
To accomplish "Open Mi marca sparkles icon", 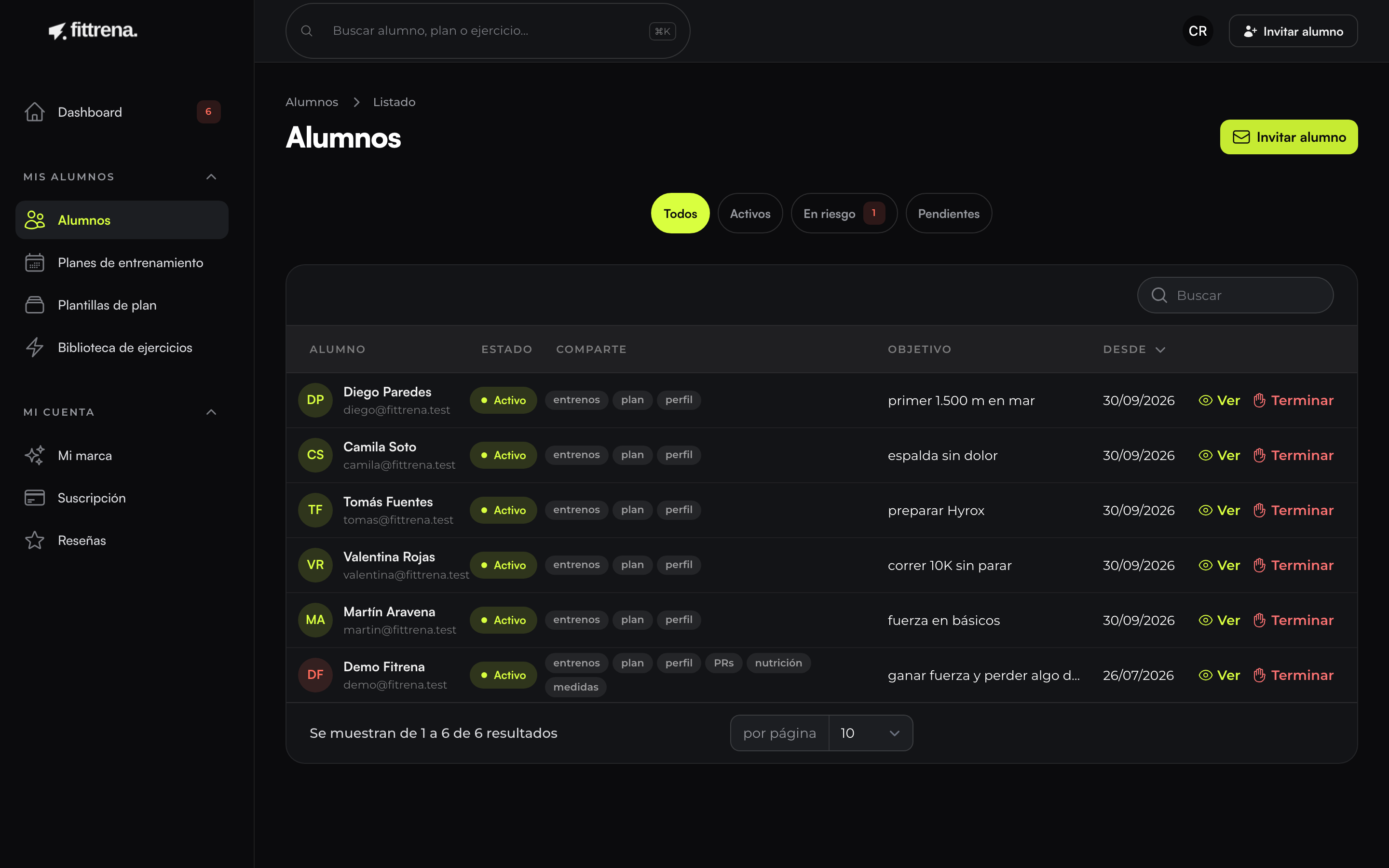I will [34, 455].
